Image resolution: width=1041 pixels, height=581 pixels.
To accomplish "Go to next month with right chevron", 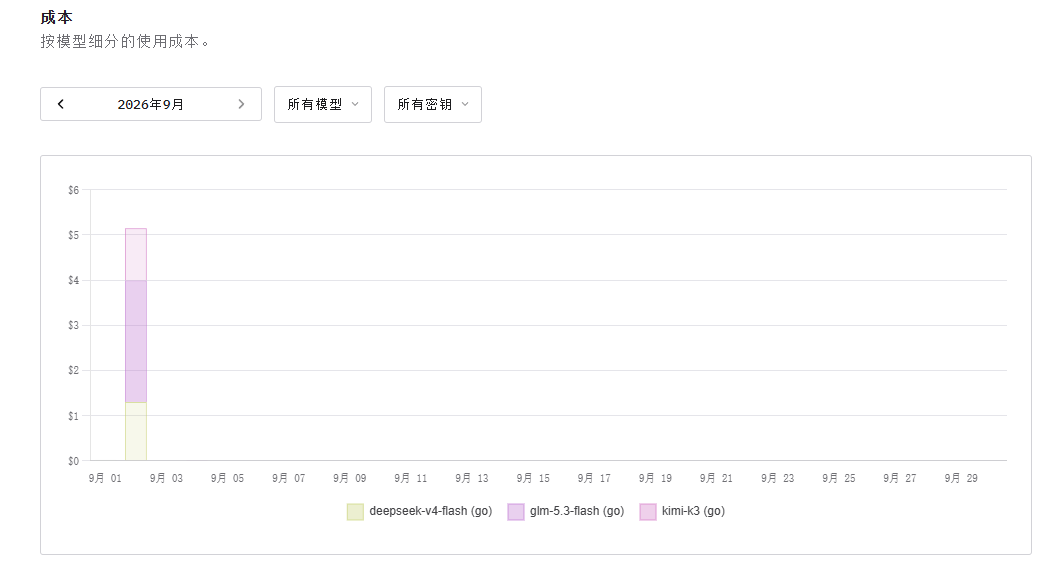I will (x=241, y=104).
